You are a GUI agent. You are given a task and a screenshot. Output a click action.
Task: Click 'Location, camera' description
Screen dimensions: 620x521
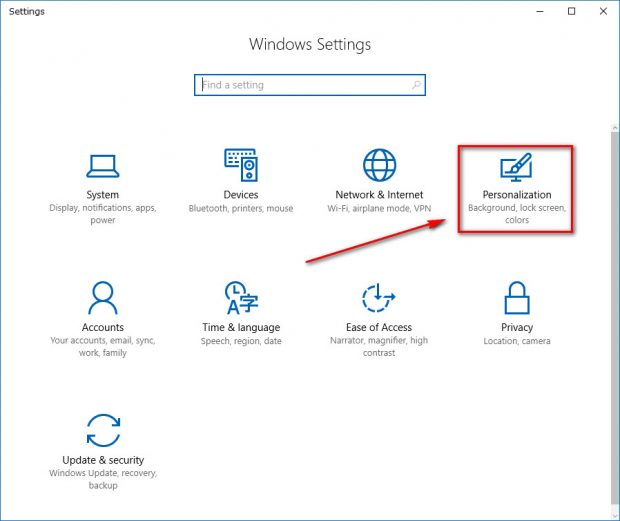pos(517,341)
